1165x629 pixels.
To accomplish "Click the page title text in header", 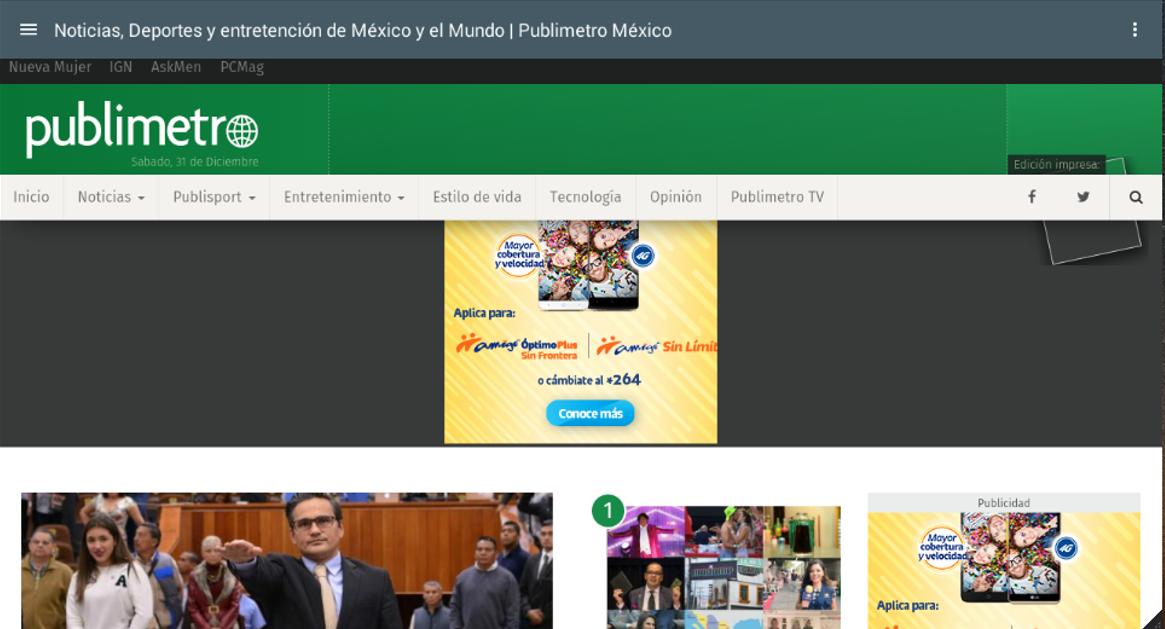I will click(x=363, y=30).
